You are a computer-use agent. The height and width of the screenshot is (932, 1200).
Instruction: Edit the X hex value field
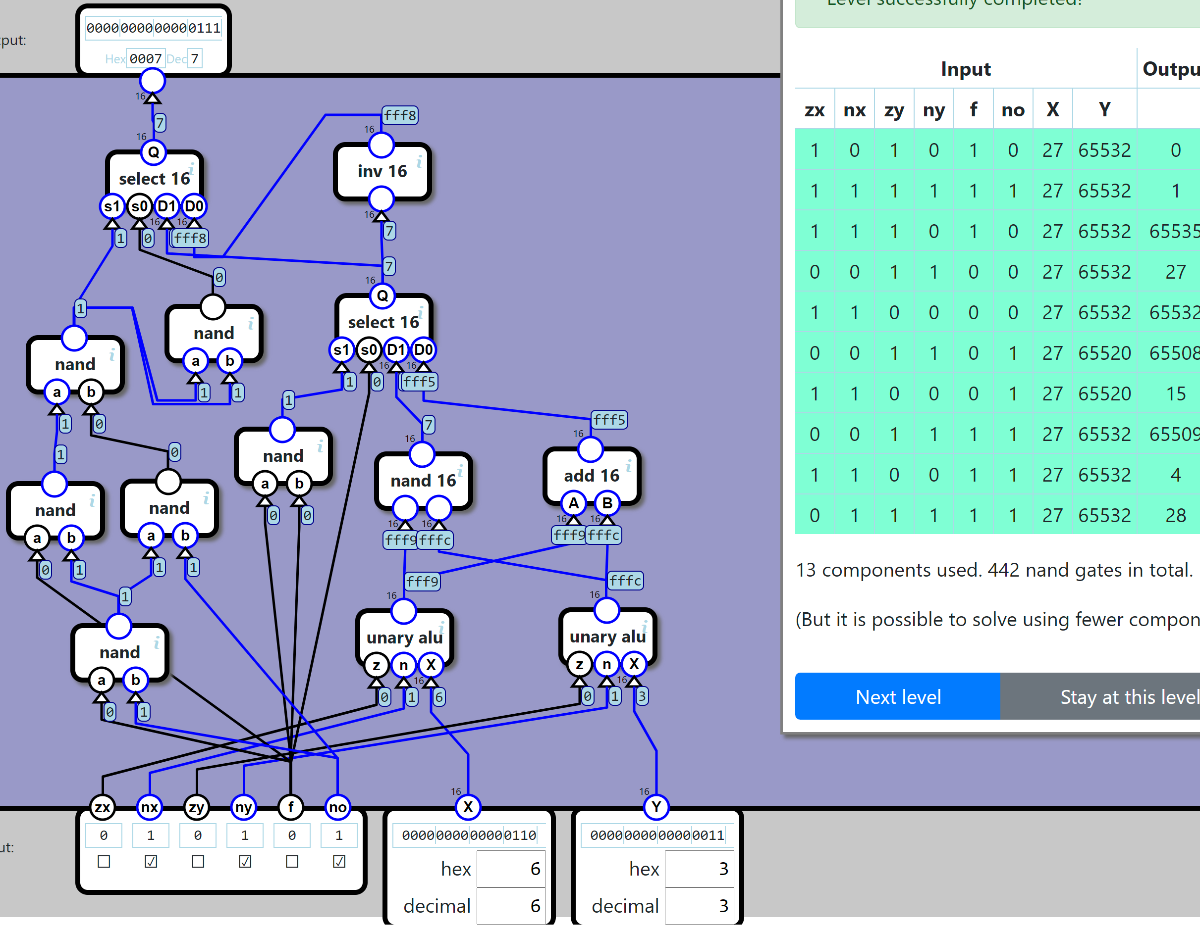(511, 869)
